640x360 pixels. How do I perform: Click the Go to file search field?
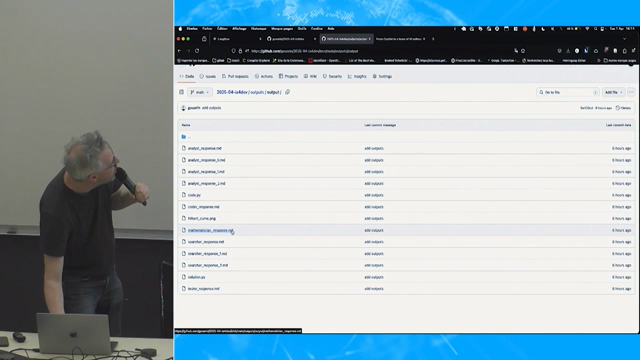(567, 92)
